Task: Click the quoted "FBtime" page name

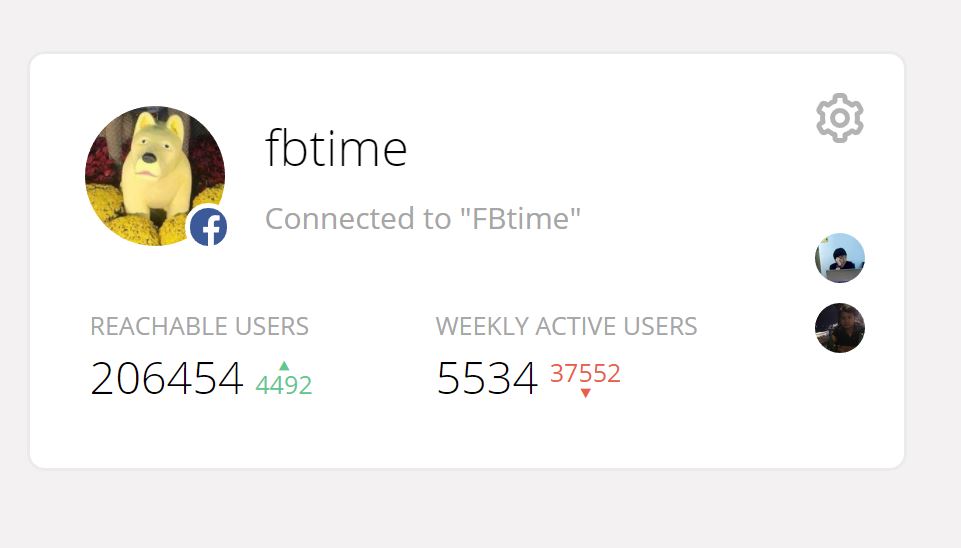Action: coord(520,217)
